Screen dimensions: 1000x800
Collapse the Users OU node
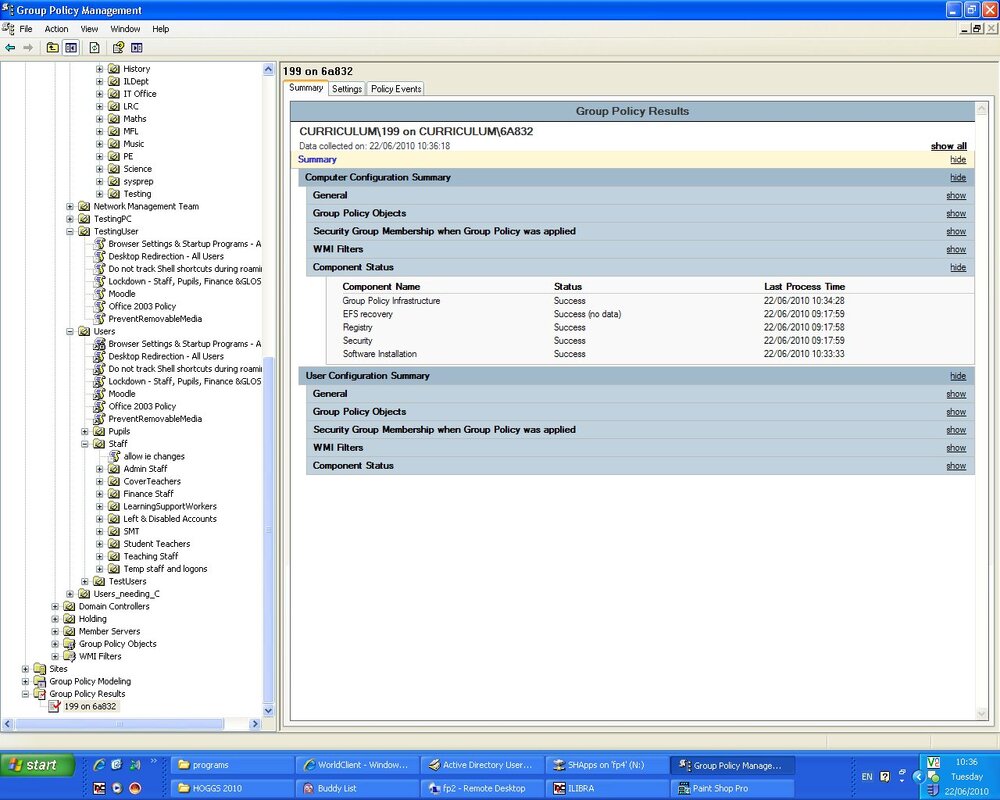[x=70, y=332]
